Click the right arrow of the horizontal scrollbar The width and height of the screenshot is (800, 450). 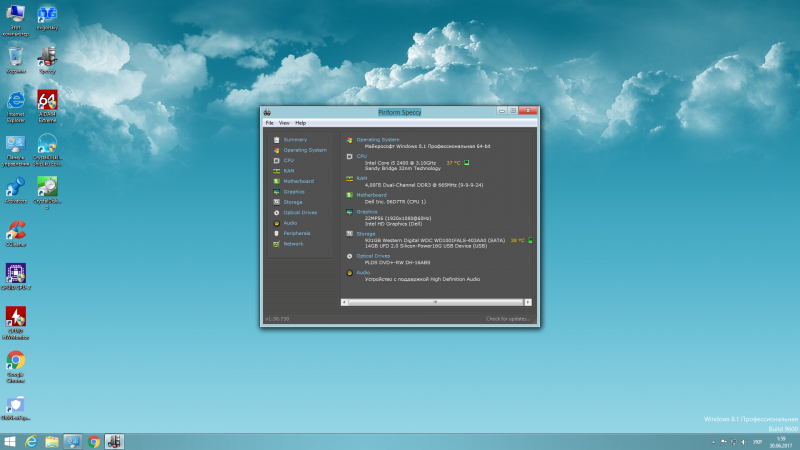pos(529,301)
